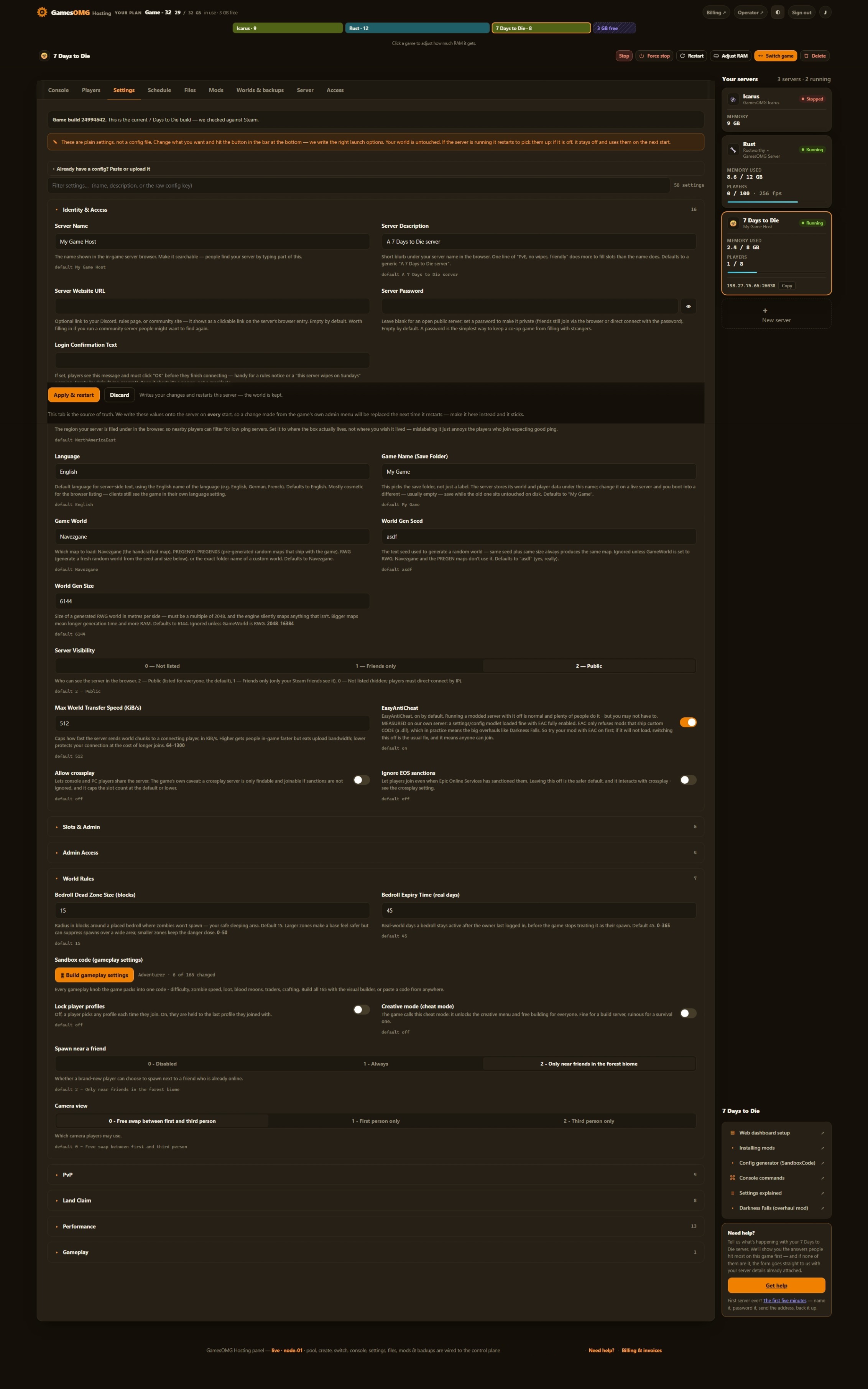Click external arrow icon on Operator
This screenshot has height=1389, width=868.
pyautogui.click(x=762, y=13)
